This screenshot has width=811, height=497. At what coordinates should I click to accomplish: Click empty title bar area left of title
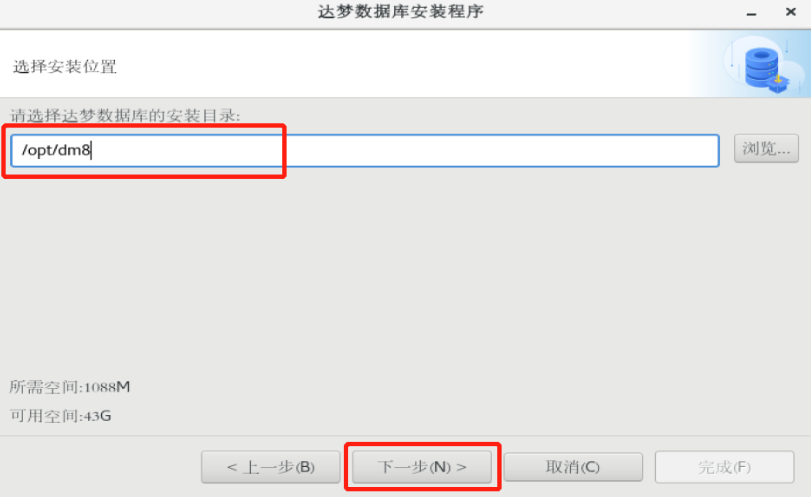coord(155,12)
